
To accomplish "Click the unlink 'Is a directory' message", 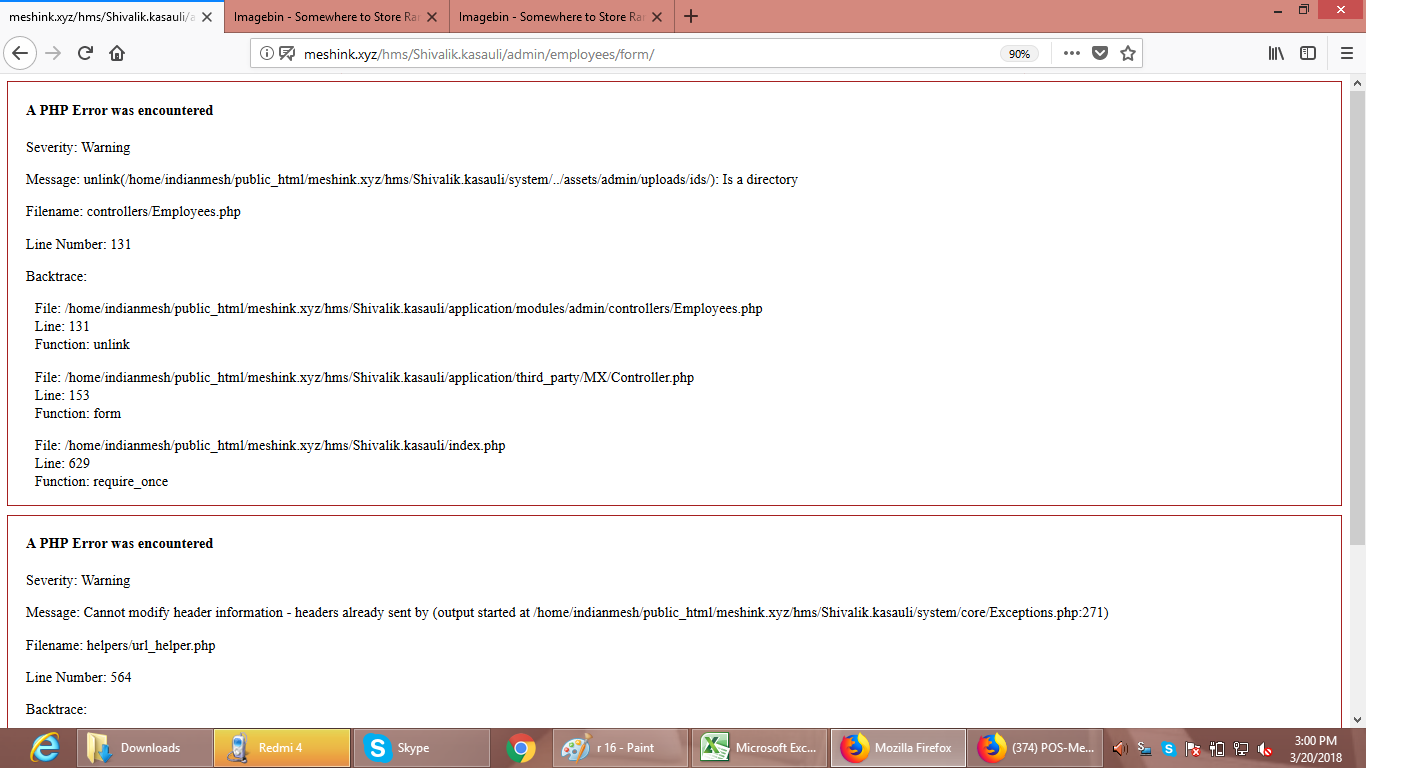I will [x=412, y=180].
